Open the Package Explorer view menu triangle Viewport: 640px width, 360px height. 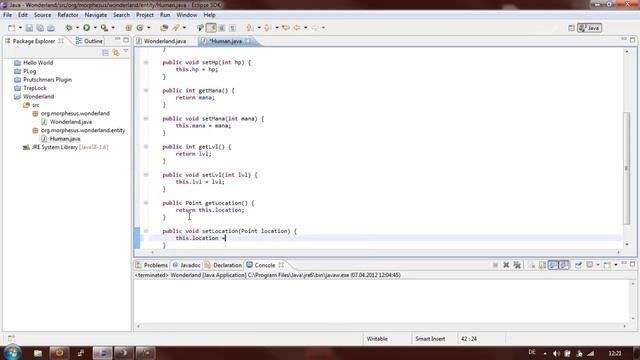126,52
